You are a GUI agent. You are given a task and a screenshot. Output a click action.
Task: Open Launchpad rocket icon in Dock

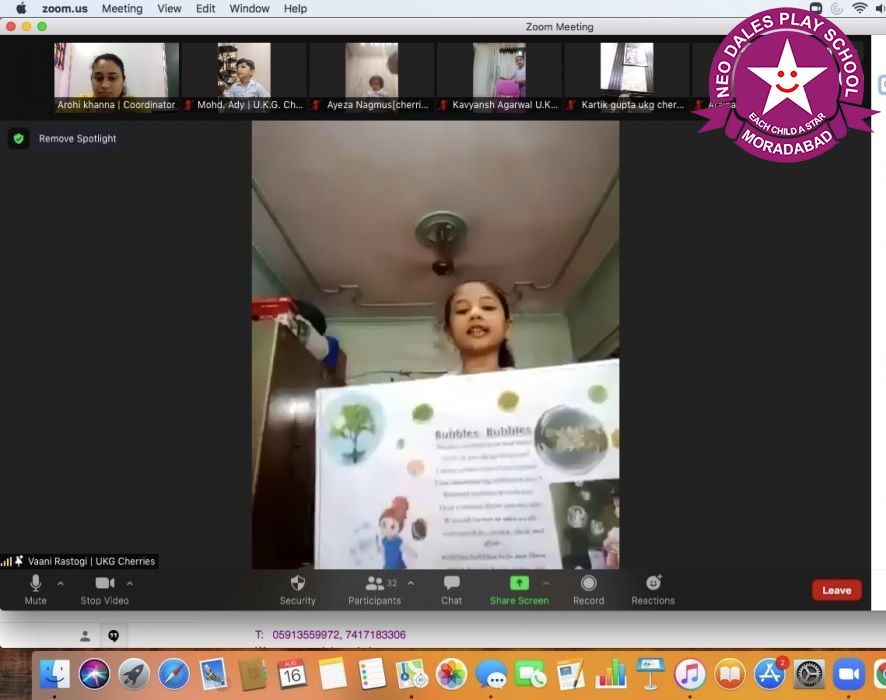pyautogui.click(x=134, y=674)
